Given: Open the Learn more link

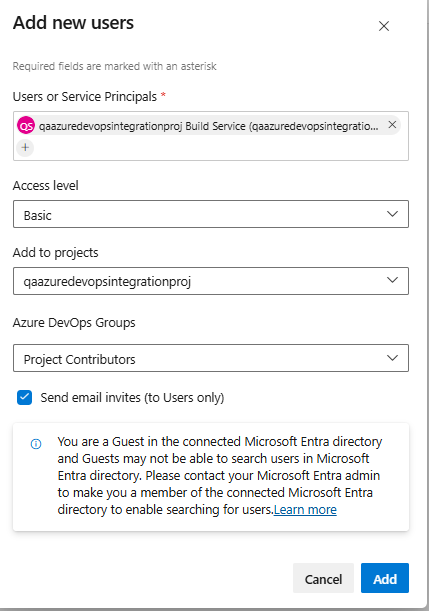Looking at the screenshot, I should (x=305, y=510).
